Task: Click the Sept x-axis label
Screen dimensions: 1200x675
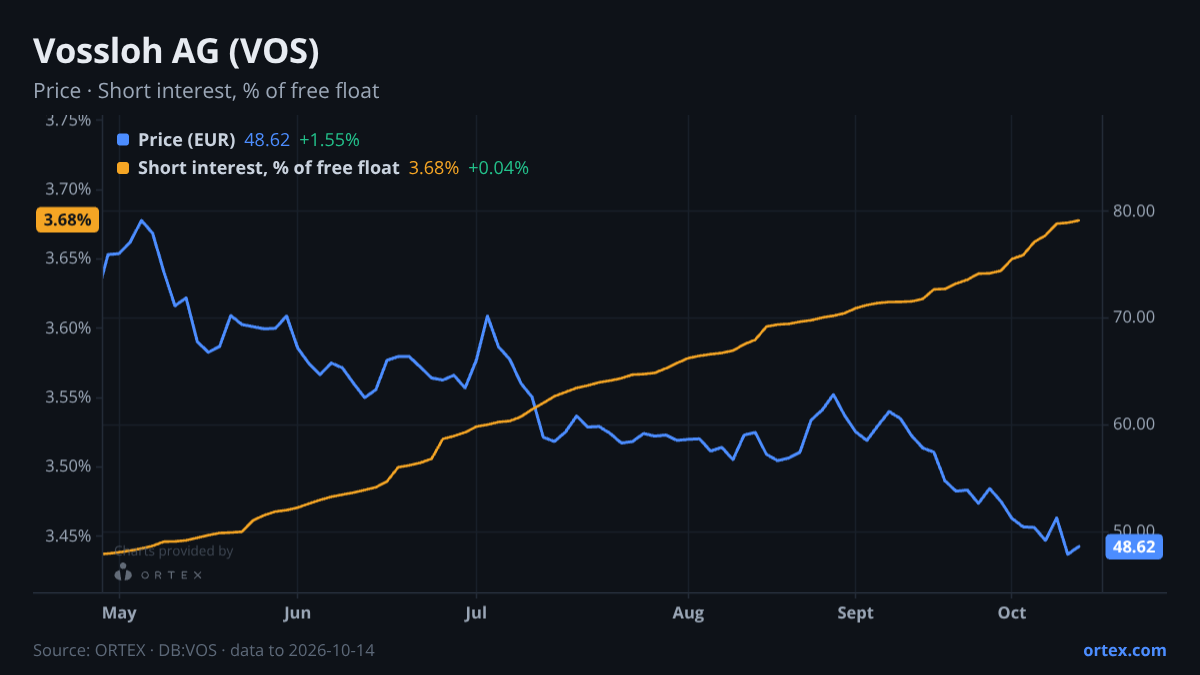Action: click(855, 613)
